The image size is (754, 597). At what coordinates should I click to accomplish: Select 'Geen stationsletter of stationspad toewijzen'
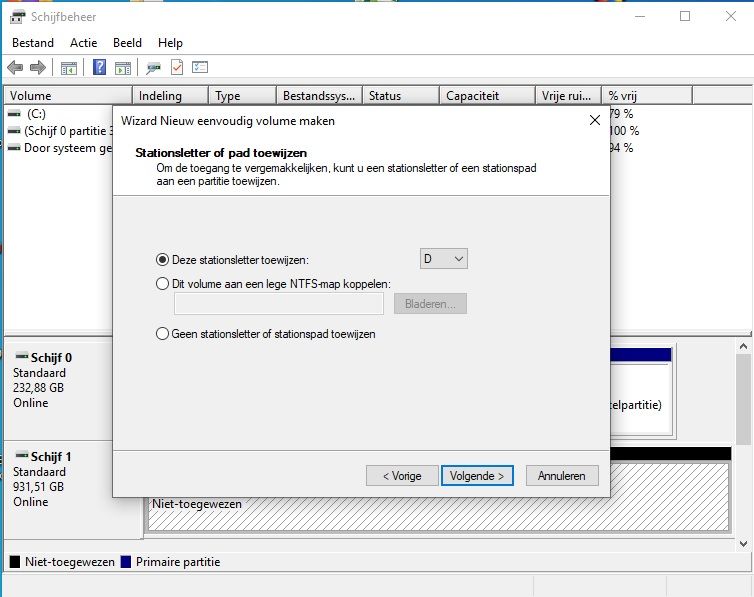[x=163, y=334]
